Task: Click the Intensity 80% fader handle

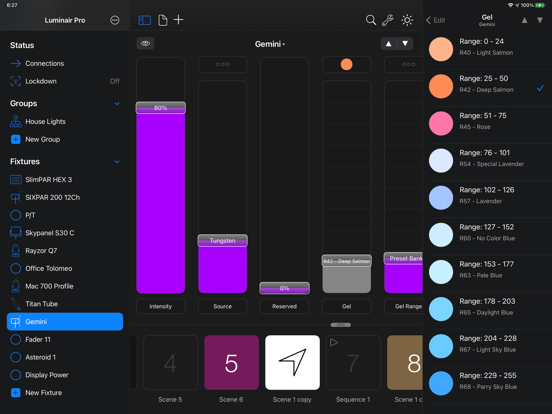Action: pos(161,108)
